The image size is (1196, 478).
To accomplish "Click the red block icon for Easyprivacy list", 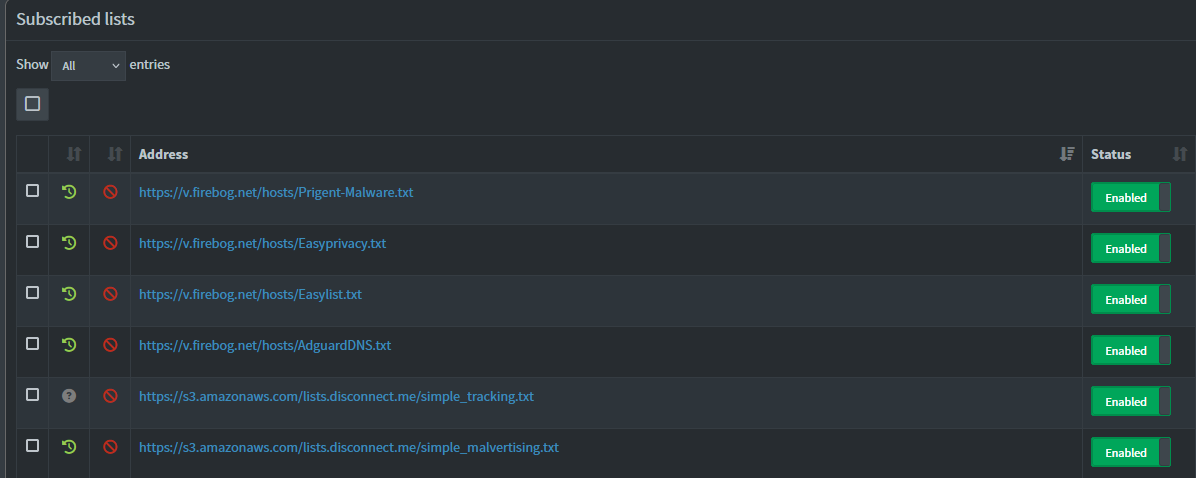I will 110,242.
